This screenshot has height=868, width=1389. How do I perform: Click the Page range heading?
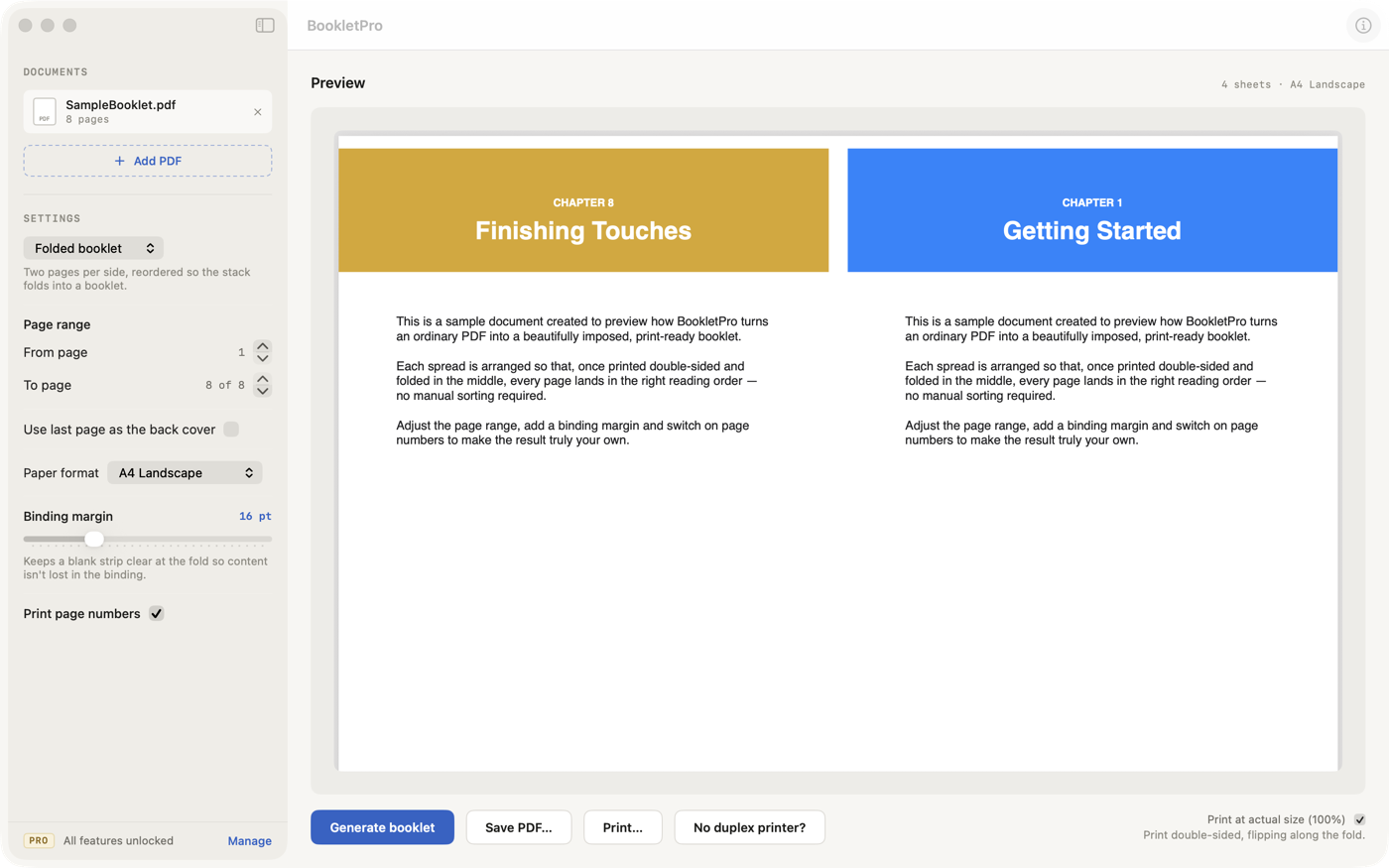click(x=57, y=324)
